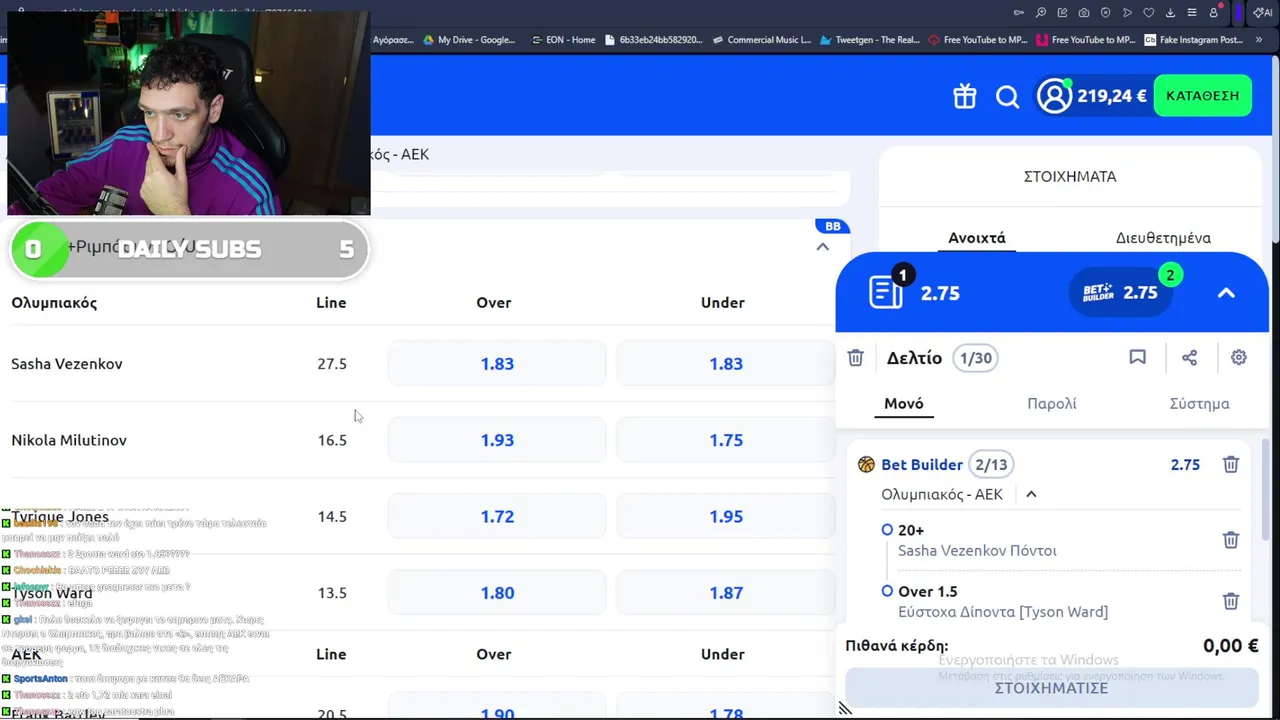
Task: Click the betslip icon with badge 1
Action: [x=887, y=292]
